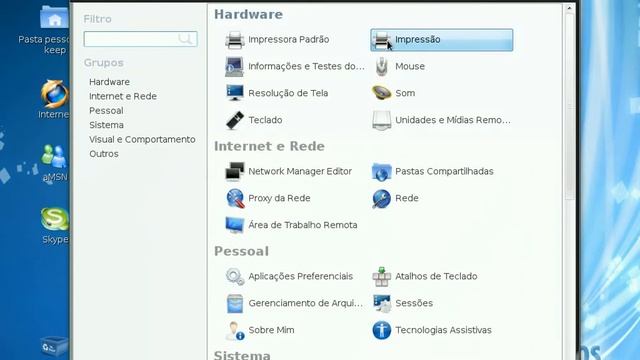This screenshot has height=360, width=640.
Task: Click the scrollbar up arrow
Action: 569,7
